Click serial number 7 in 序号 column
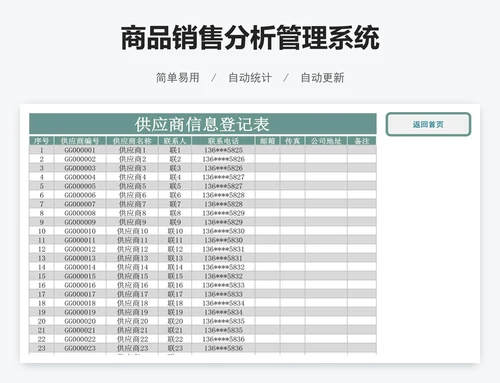The width and height of the screenshot is (500, 383). (42, 204)
